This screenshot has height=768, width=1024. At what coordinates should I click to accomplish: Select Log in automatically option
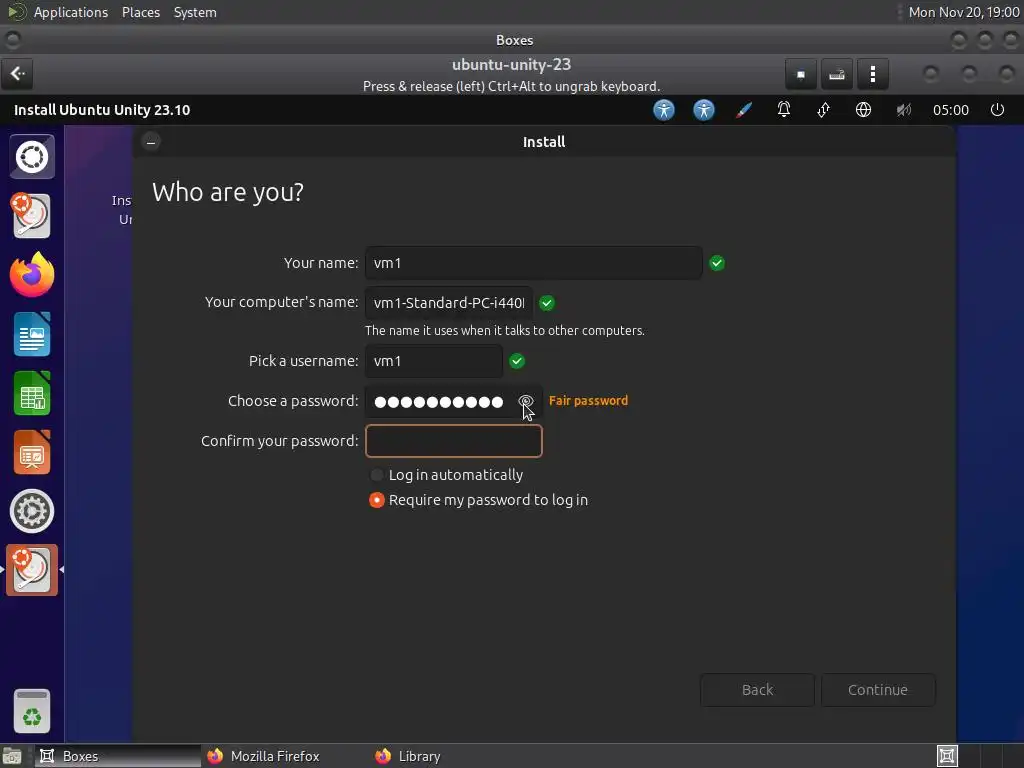coord(447,475)
